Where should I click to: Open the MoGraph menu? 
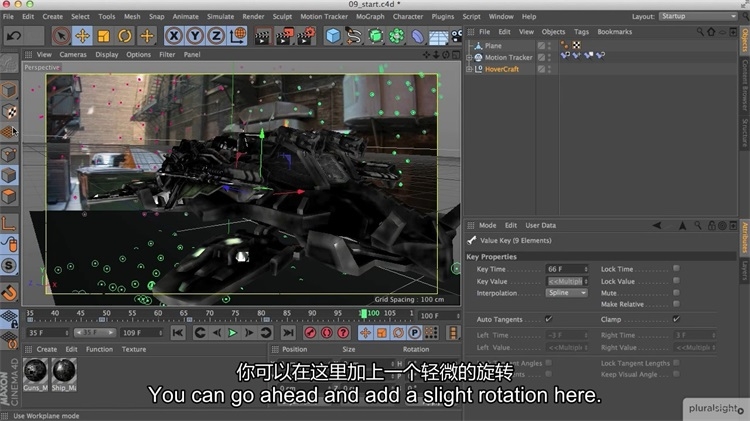(x=370, y=16)
